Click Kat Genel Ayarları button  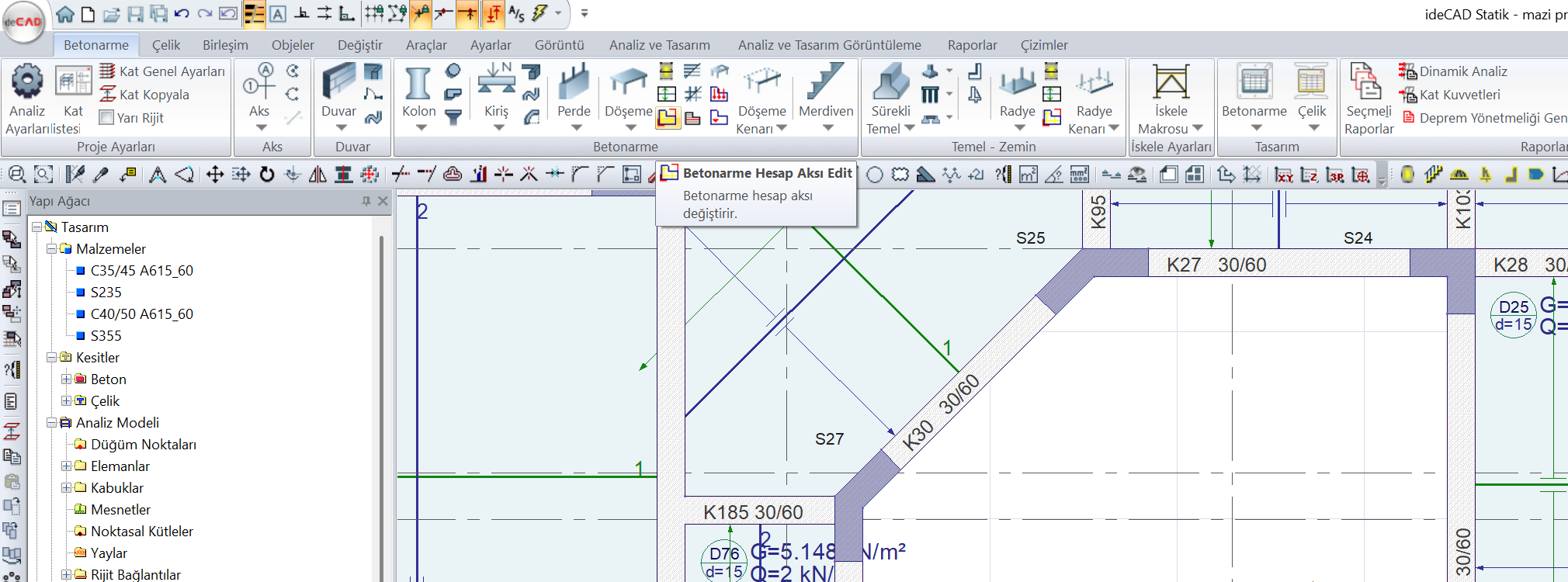(163, 71)
